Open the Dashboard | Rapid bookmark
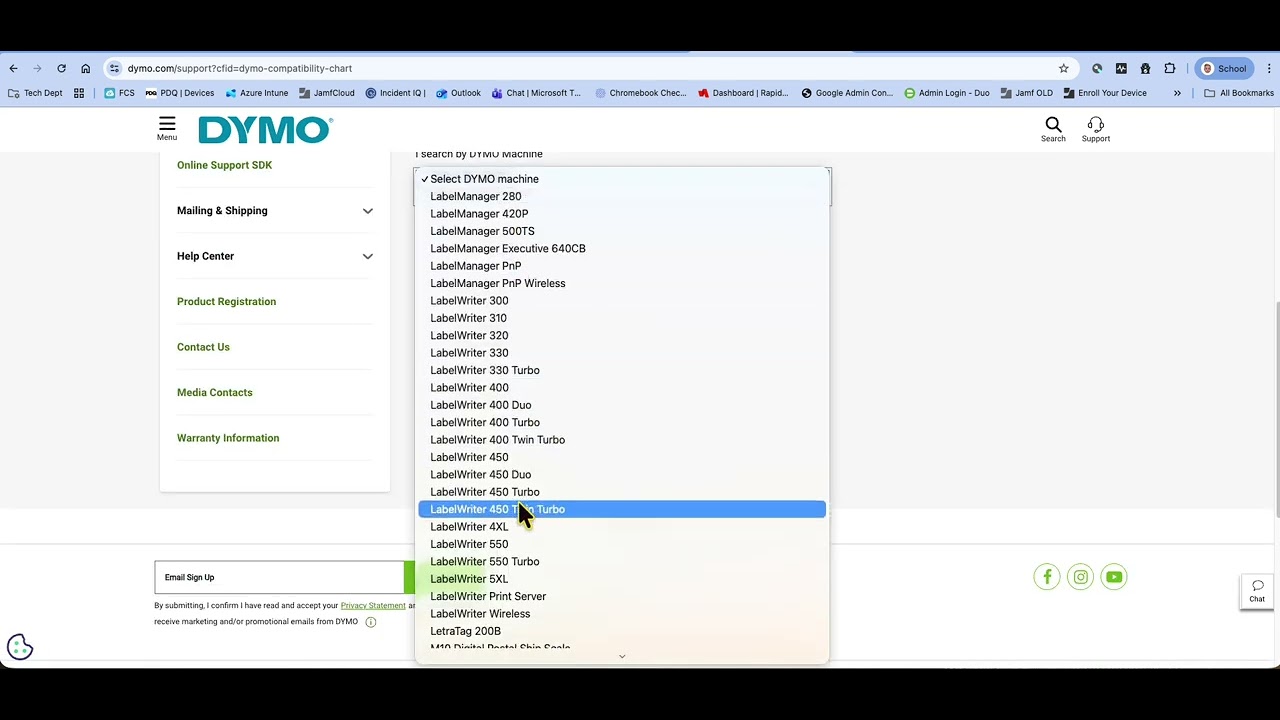This screenshot has width=1280, height=720. (x=743, y=93)
